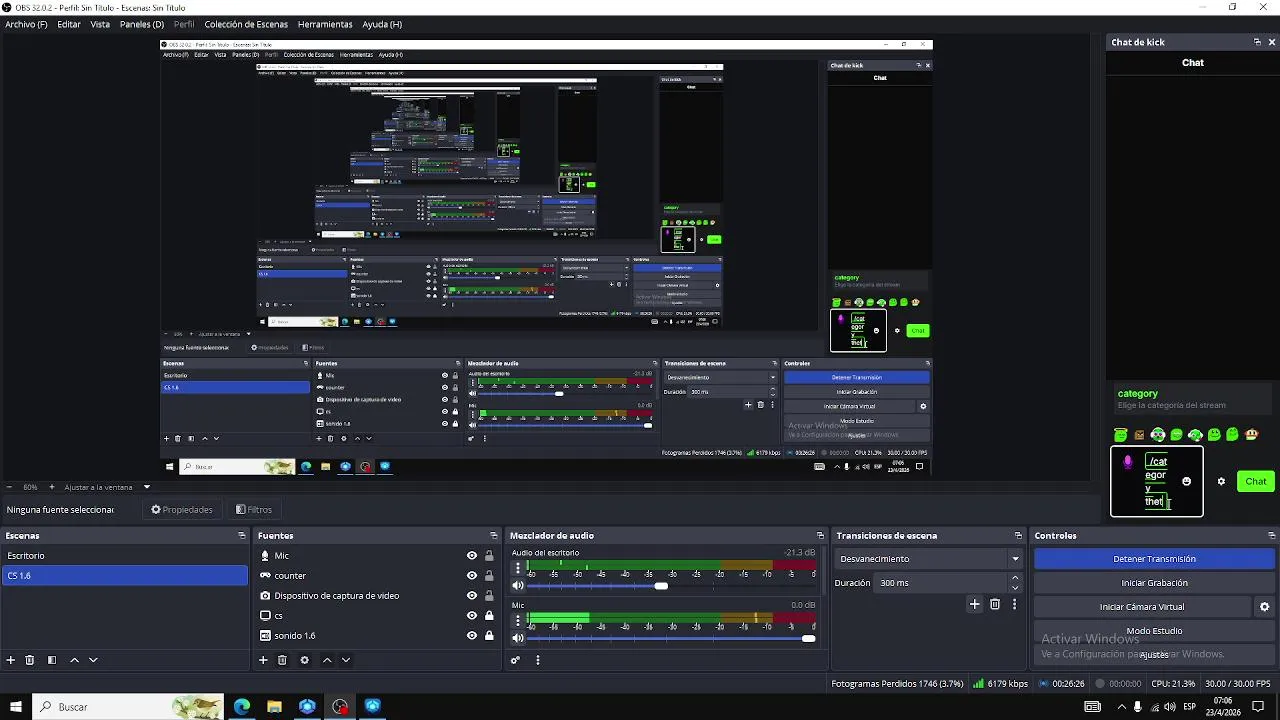1280x720 pixels.
Task: Mute the Mic audio channel
Action: point(518,638)
